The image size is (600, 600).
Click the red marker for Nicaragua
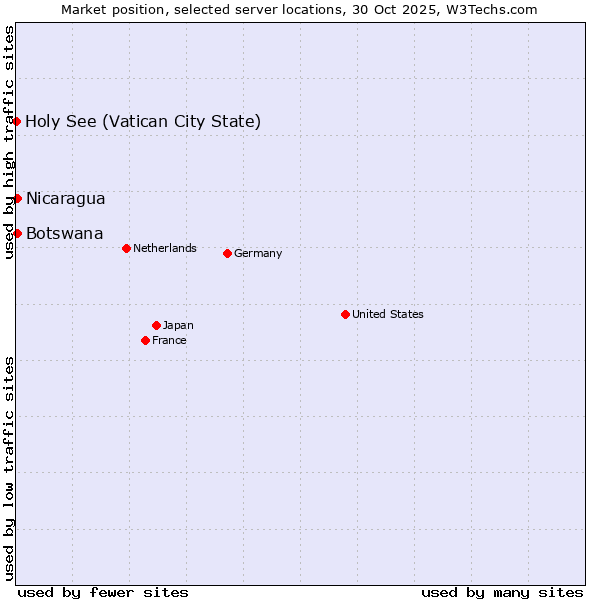point(17,198)
